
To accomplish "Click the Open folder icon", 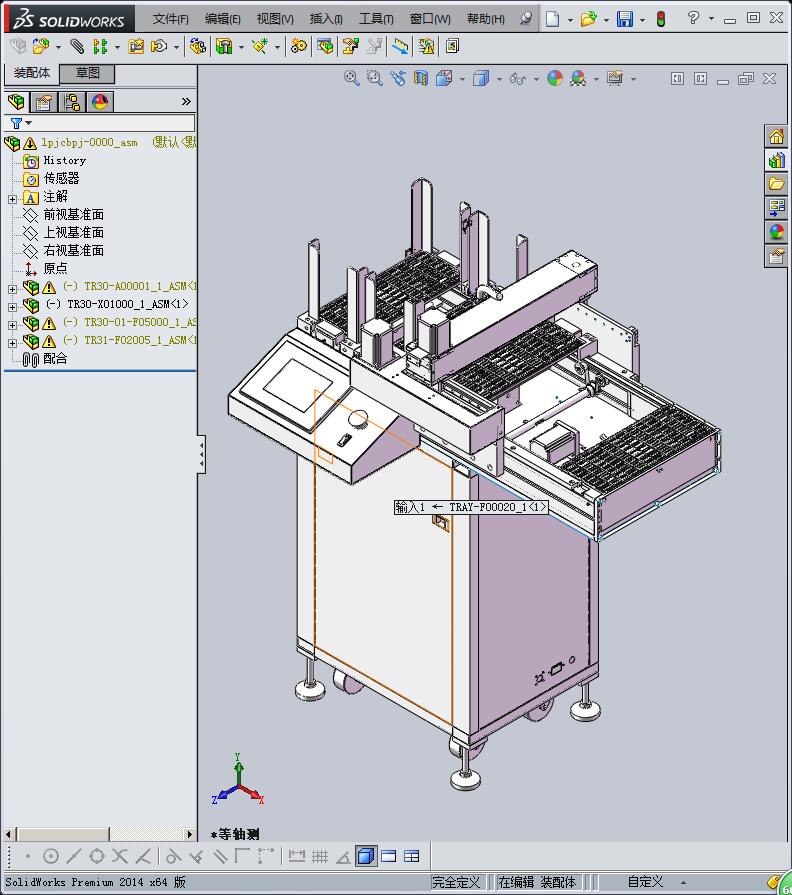I will pyautogui.click(x=588, y=19).
